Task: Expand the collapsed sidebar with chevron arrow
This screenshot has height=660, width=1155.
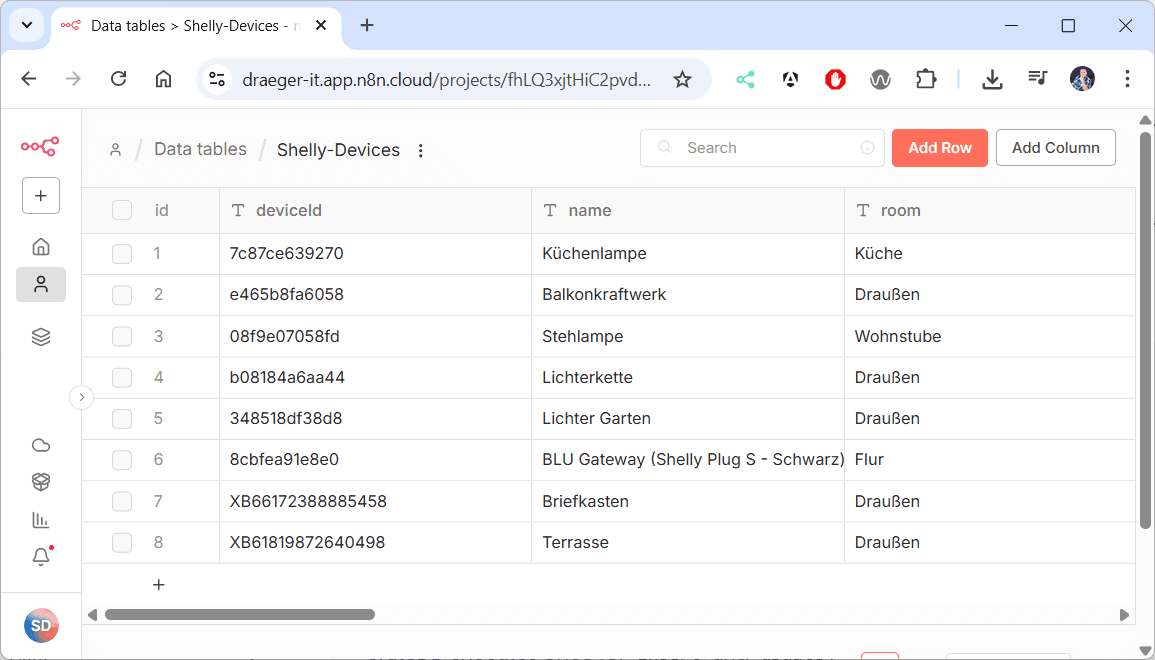Action: [x=82, y=397]
